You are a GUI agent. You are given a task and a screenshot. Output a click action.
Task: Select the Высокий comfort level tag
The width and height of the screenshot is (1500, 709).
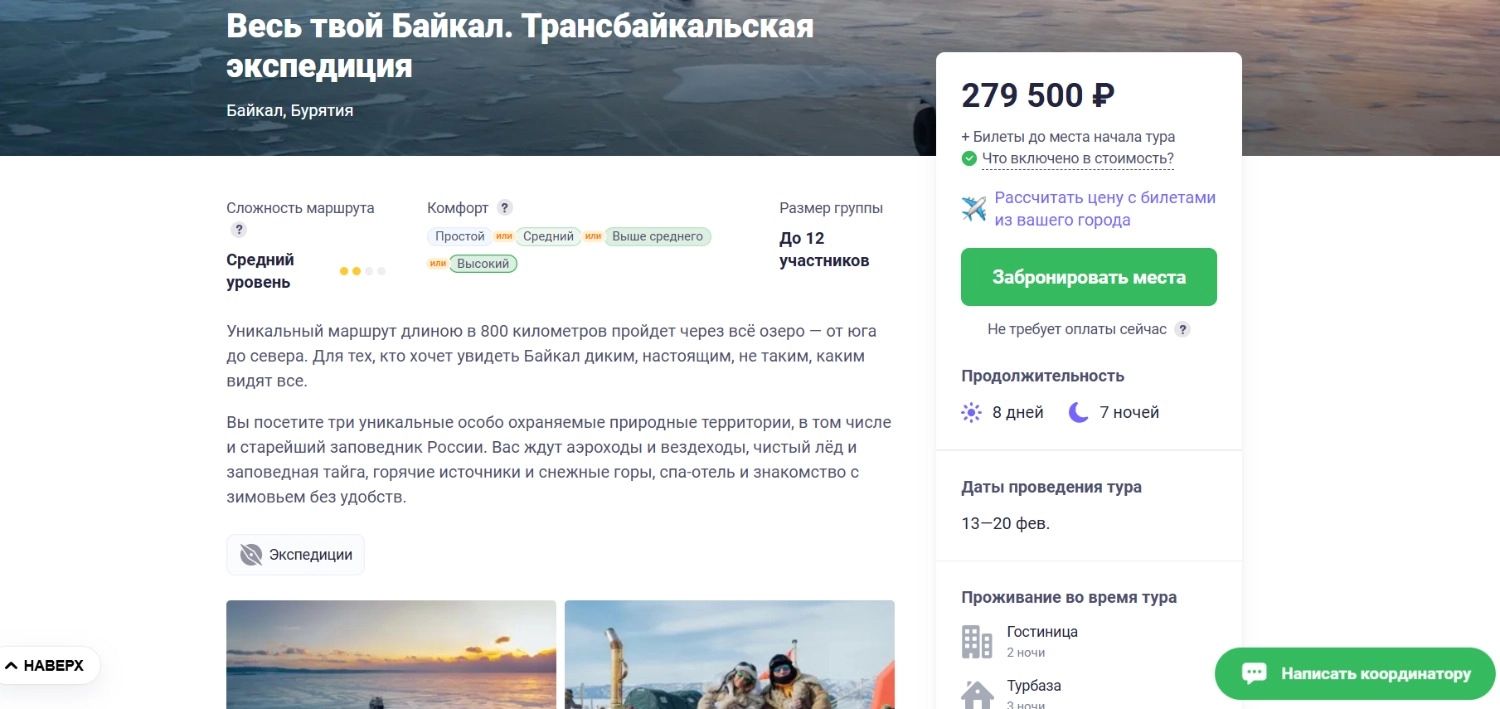[x=483, y=264]
